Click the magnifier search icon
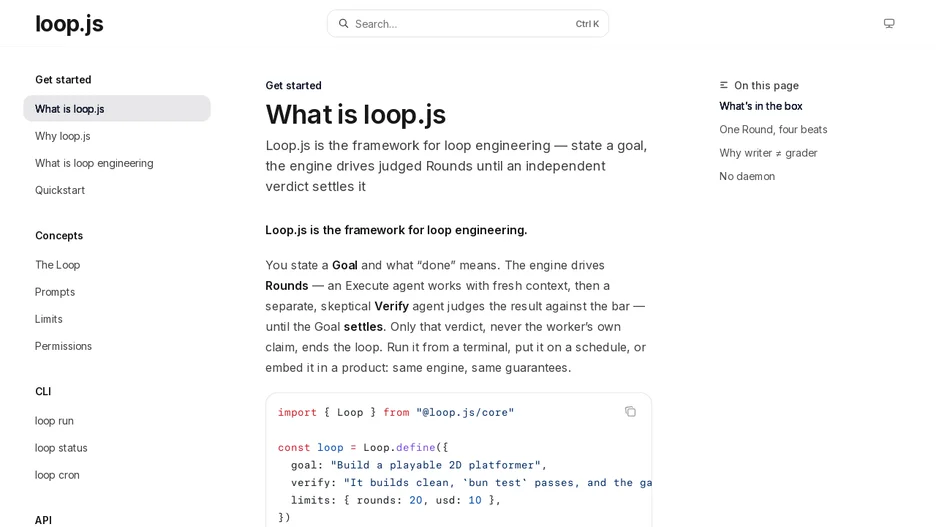Image resolution: width=936 pixels, height=527 pixels. (x=343, y=24)
